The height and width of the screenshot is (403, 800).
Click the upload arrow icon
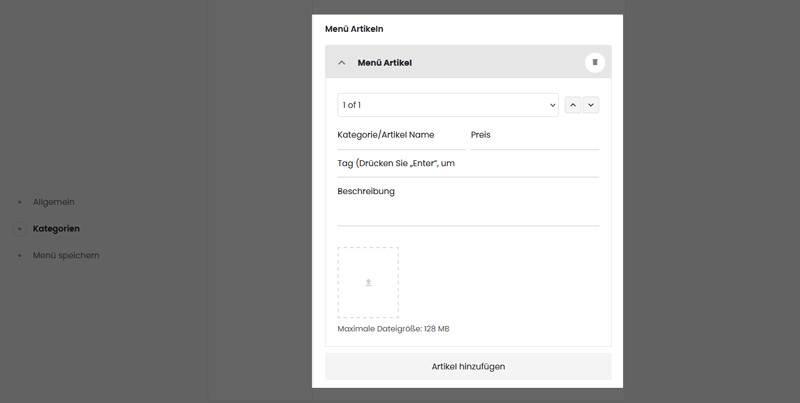coord(368,283)
